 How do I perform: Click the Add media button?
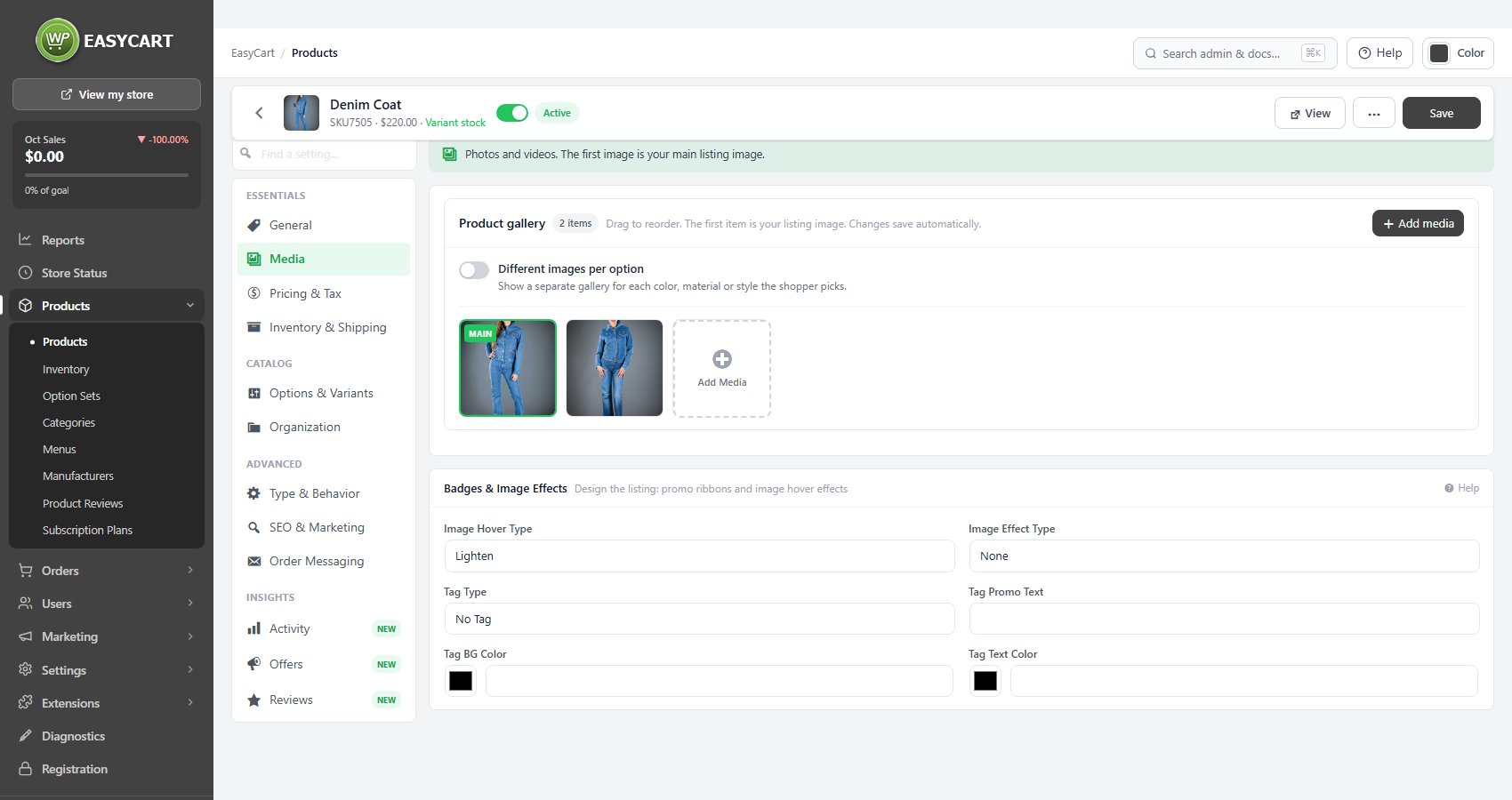point(1418,223)
